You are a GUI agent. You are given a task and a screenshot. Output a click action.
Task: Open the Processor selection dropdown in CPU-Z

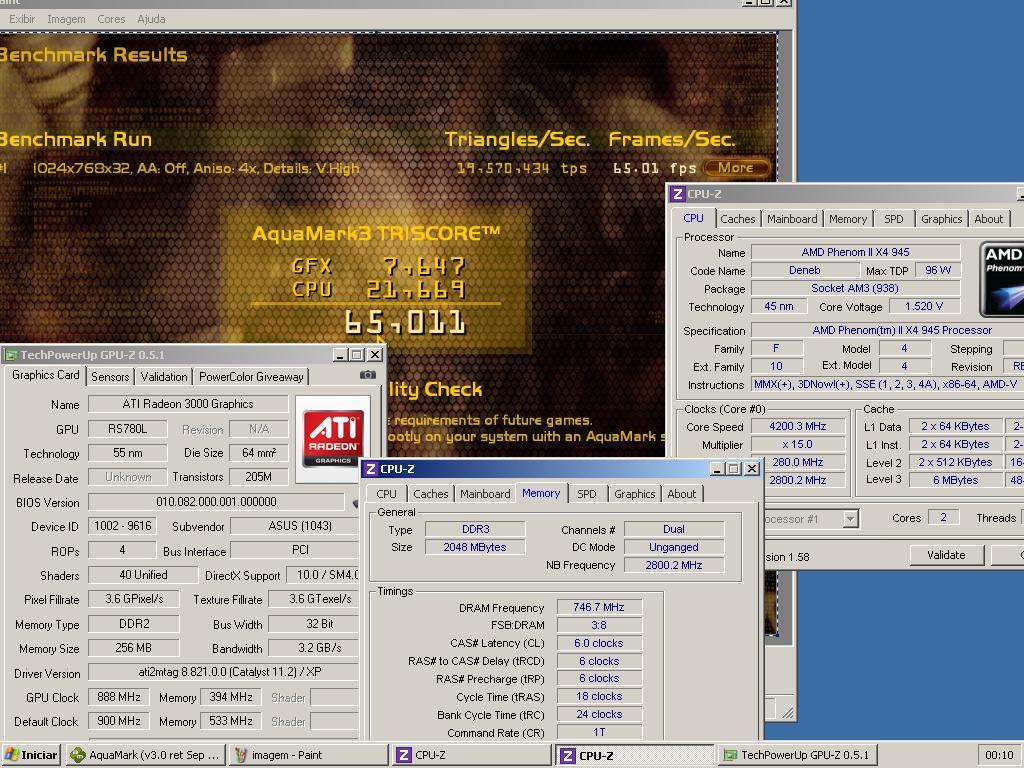click(850, 519)
